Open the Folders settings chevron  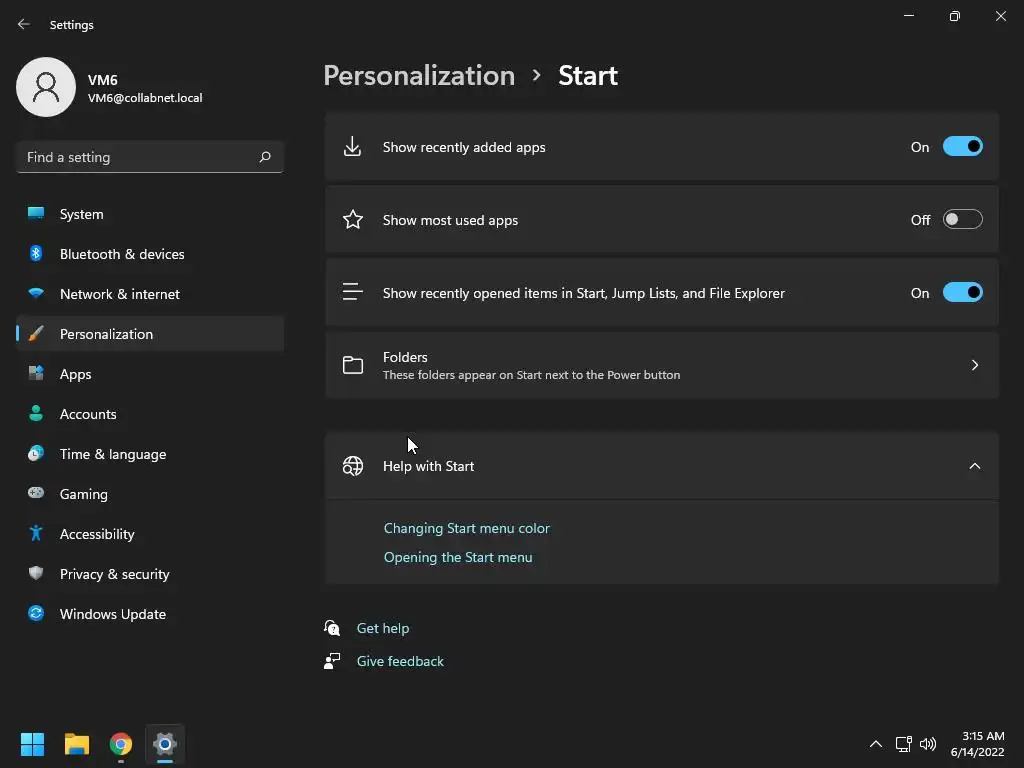click(975, 365)
